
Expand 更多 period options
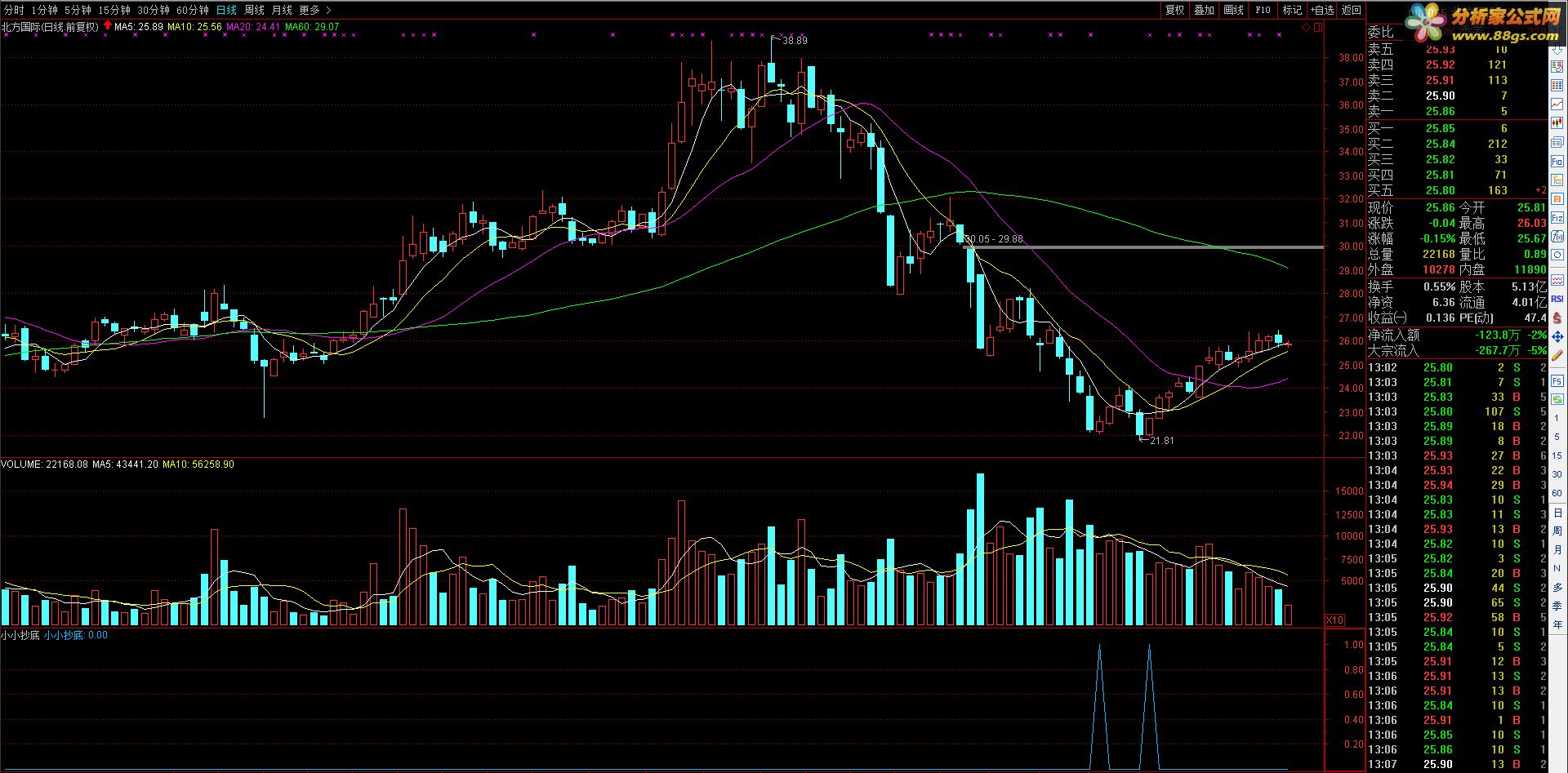(x=315, y=10)
